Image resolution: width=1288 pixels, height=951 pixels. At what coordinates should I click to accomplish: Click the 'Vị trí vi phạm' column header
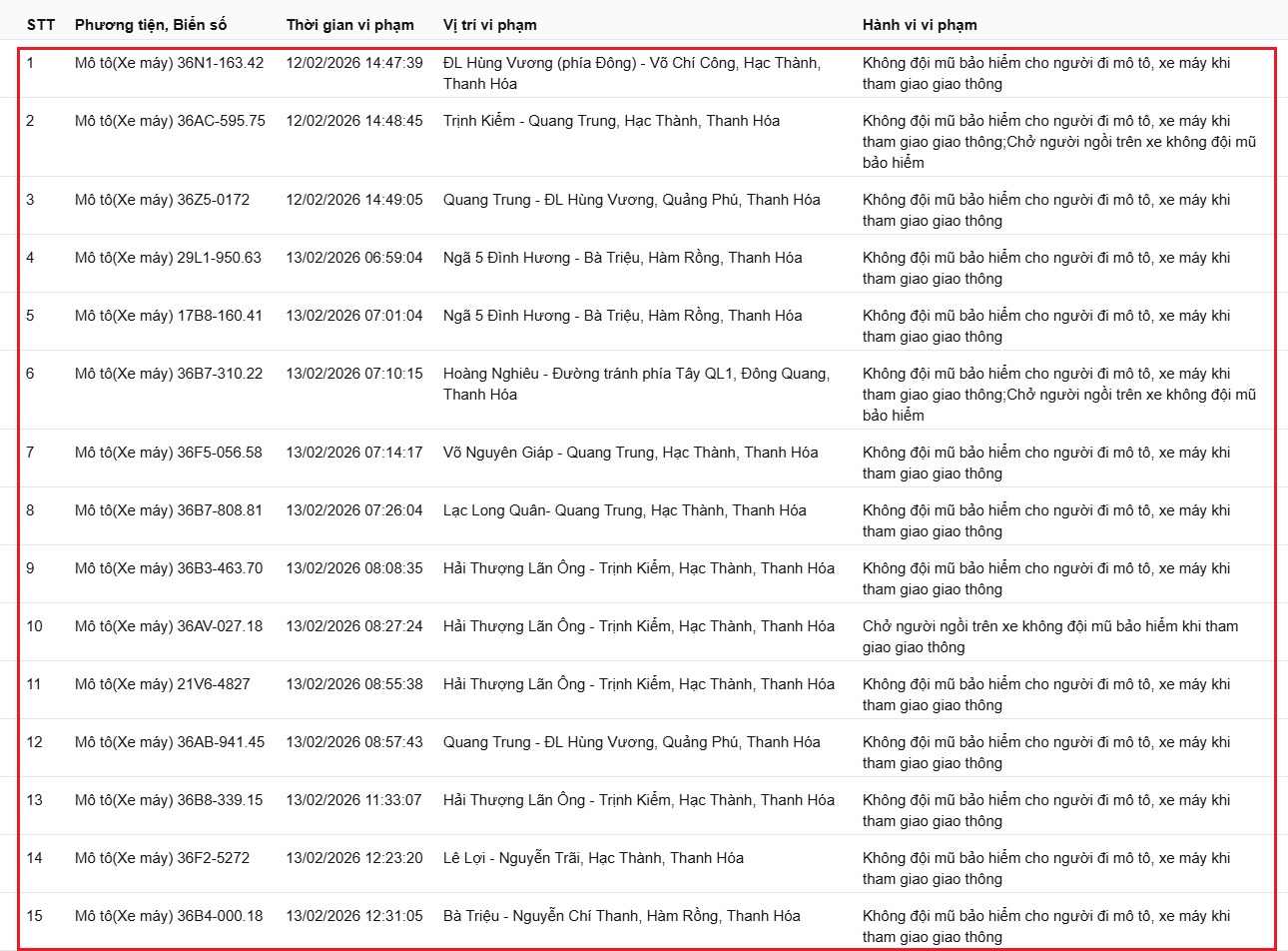(x=489, y=24)
